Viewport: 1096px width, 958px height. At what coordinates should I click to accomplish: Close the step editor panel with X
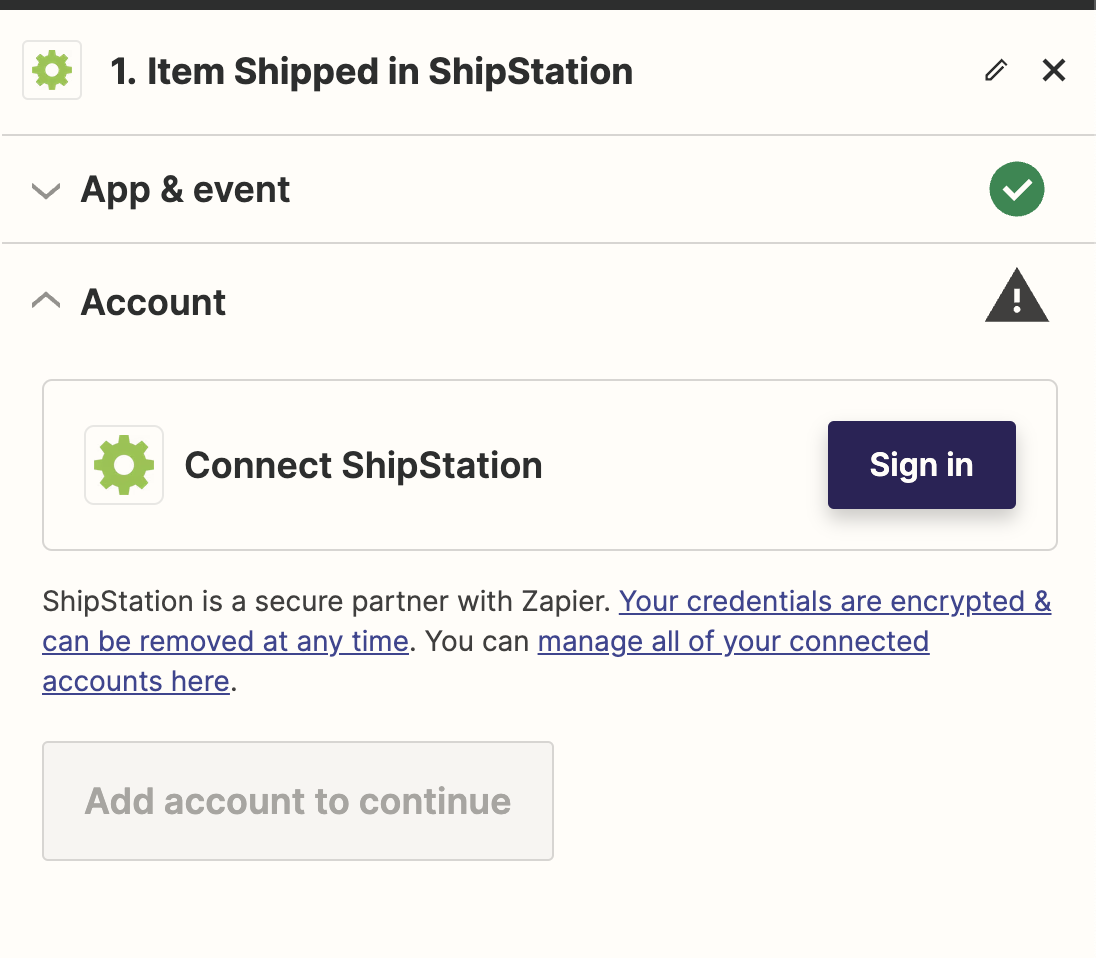(1054, 70)
